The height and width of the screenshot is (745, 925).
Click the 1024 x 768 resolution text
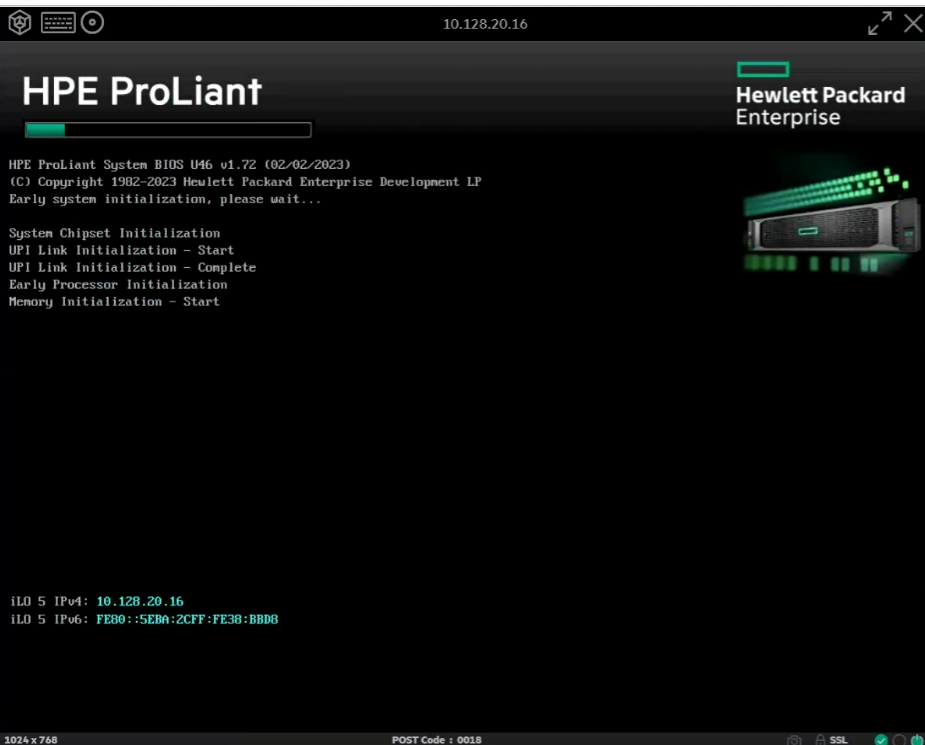31,740
